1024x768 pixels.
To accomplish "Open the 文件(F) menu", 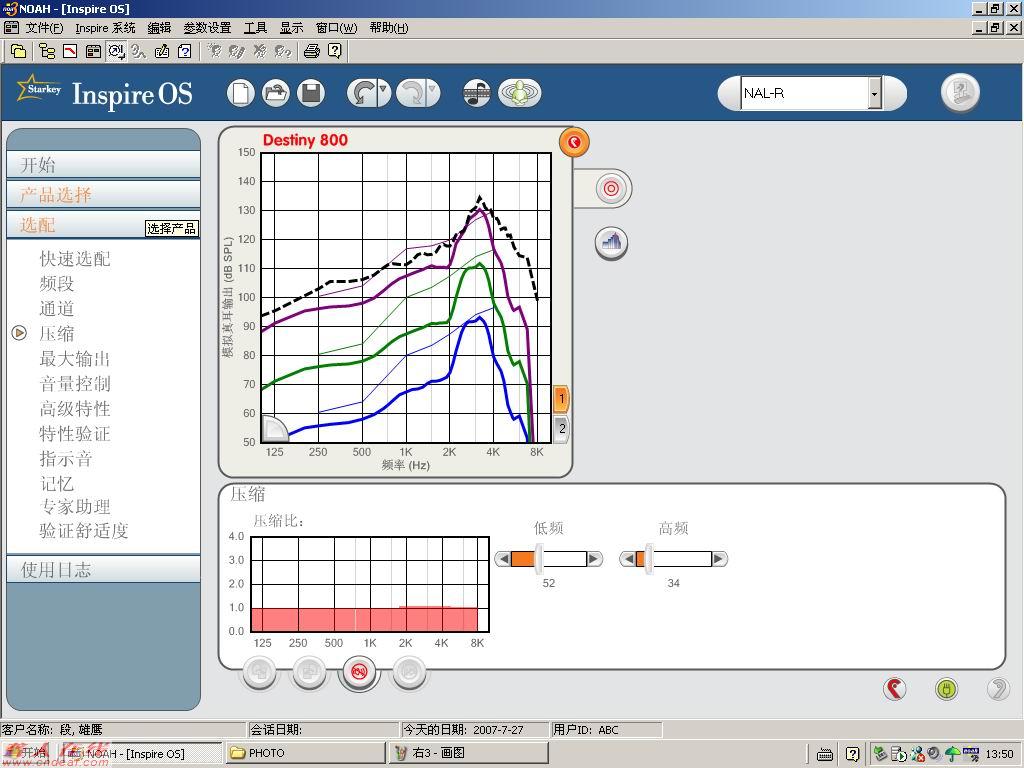I will pos(44,27).
